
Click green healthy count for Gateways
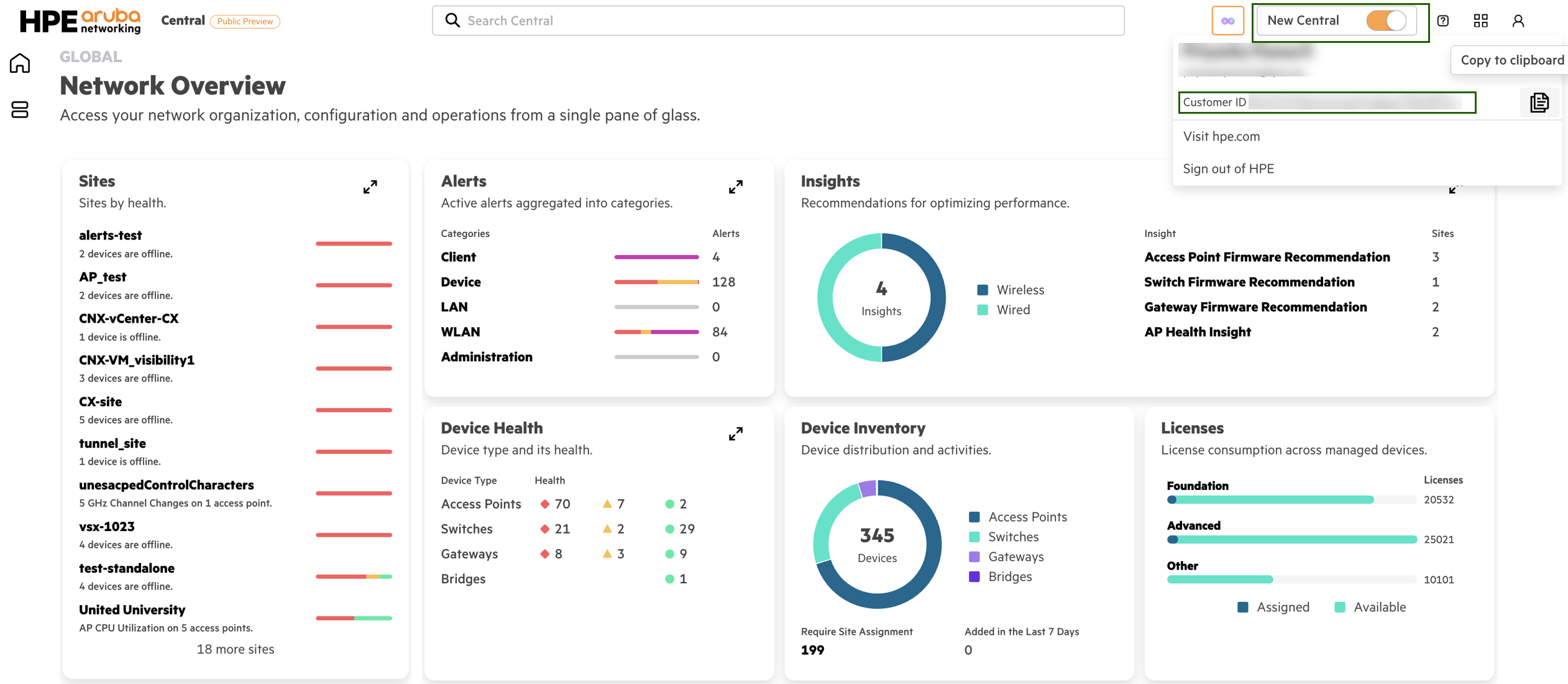[676, 553]
